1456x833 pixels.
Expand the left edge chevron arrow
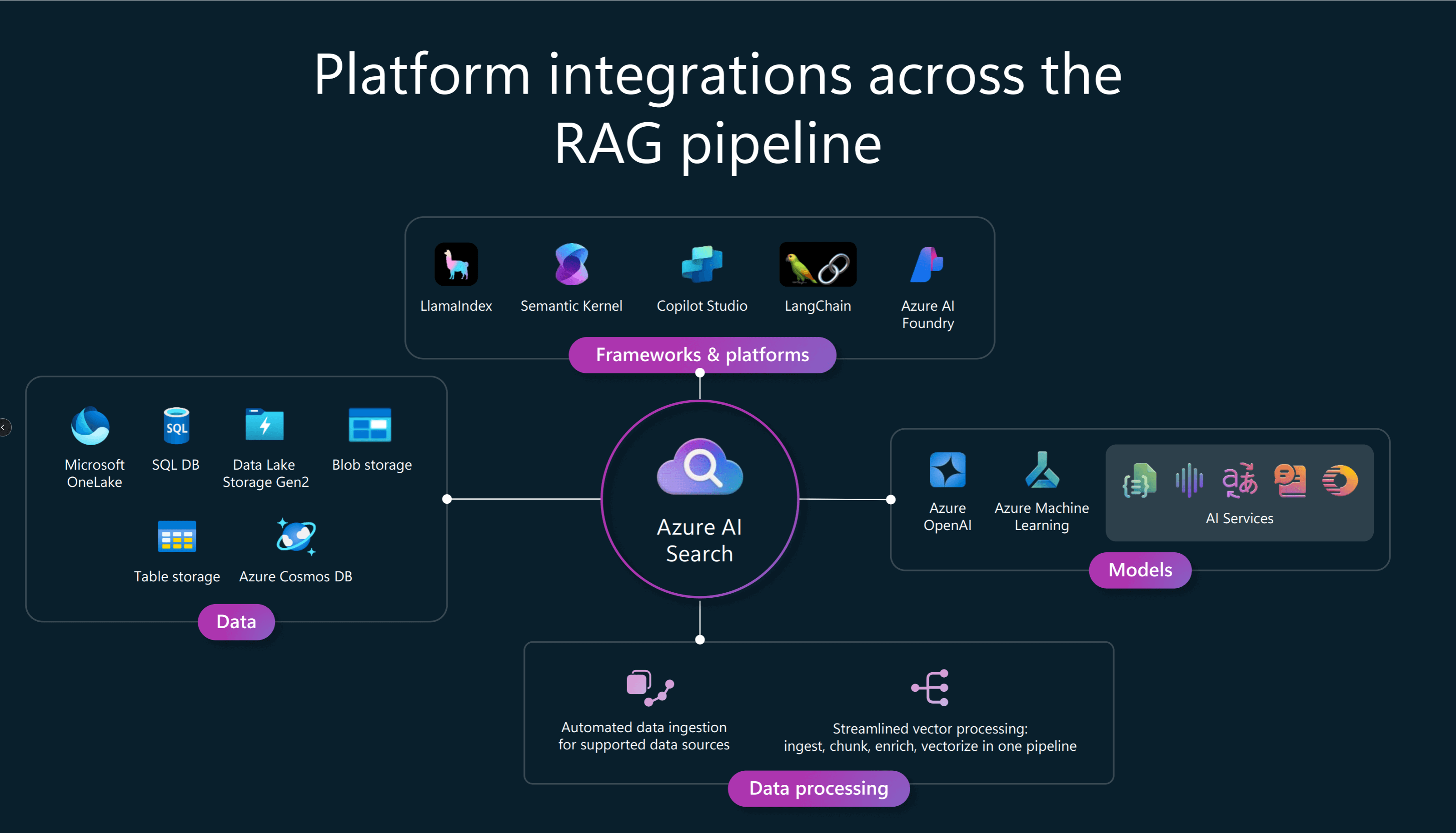click(x=4, y=427)
